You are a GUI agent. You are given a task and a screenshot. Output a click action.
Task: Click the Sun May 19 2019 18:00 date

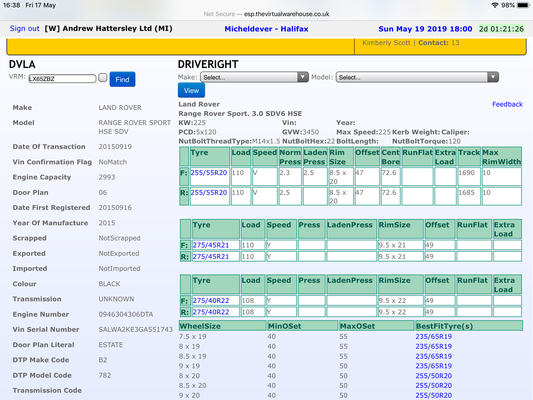(425, 29)
